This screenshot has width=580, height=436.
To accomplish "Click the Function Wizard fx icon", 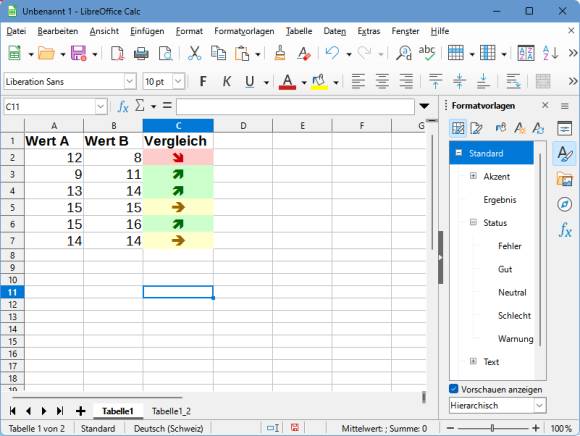I will click(123, 107).
